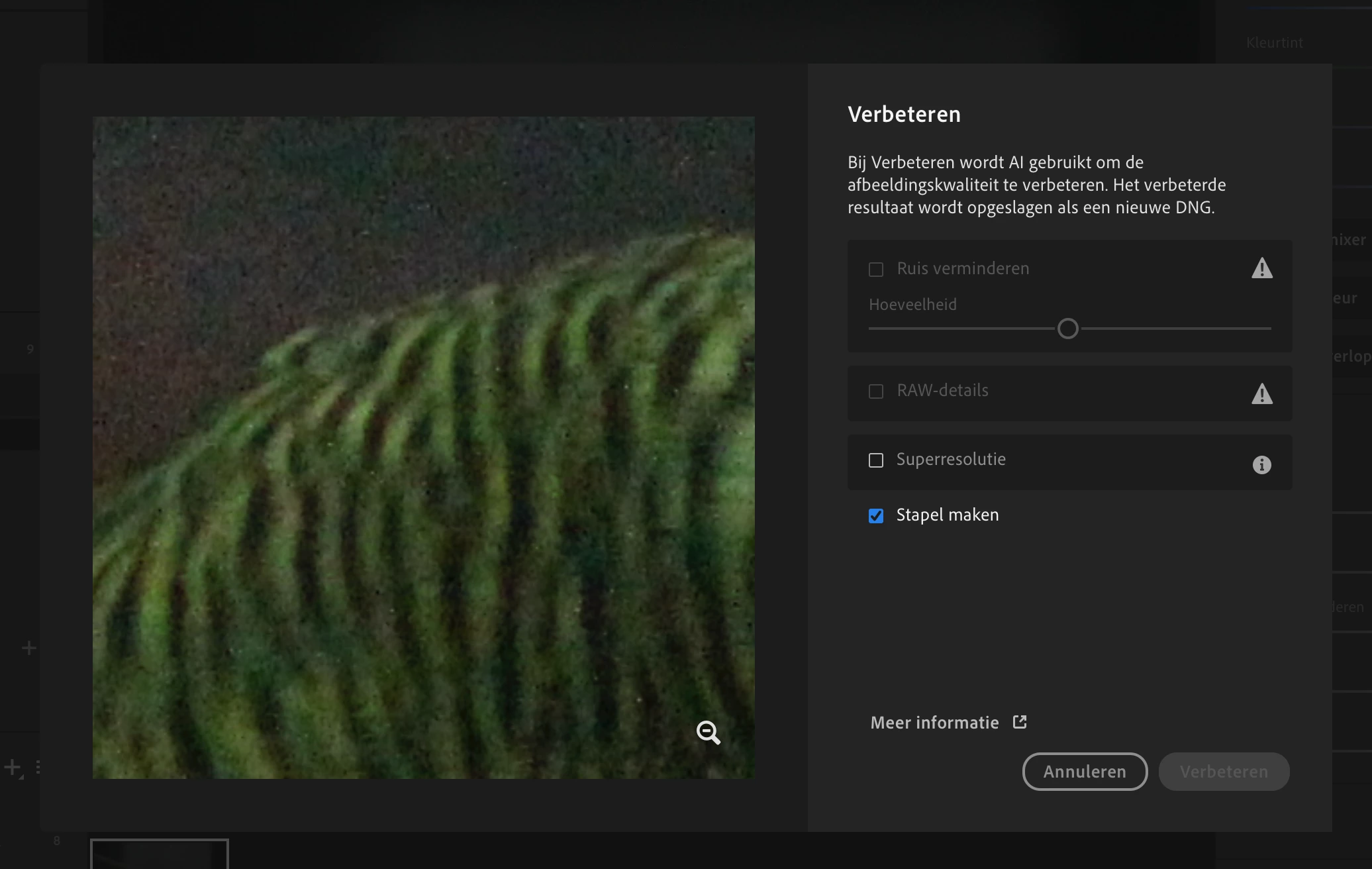Expand the partially hidden mixer panel
The height and width of the screenshot is (869, 1372).
(x=1349, y=240)
